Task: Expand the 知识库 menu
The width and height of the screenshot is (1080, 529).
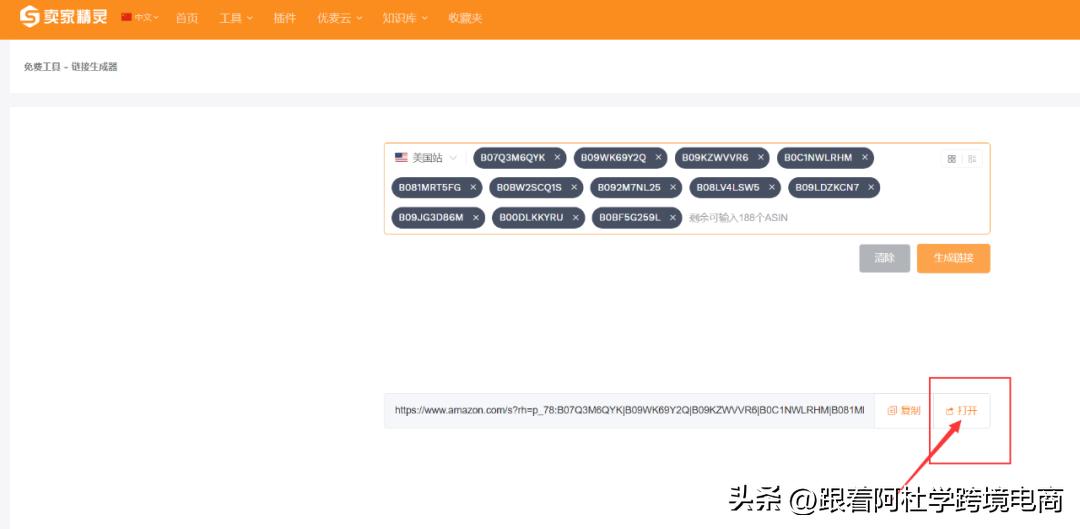Action: [405, 18]
